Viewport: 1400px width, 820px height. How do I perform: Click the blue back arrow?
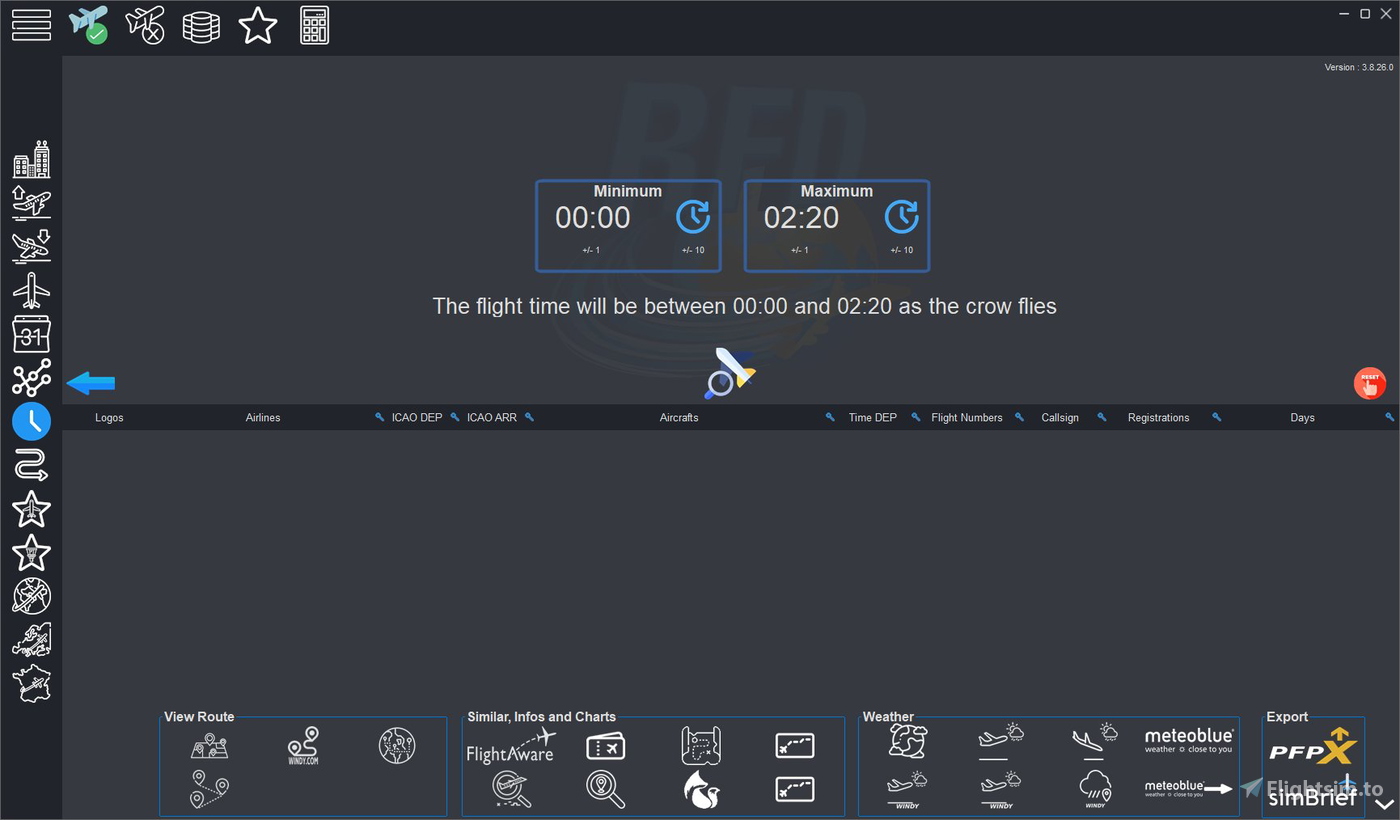89,382
